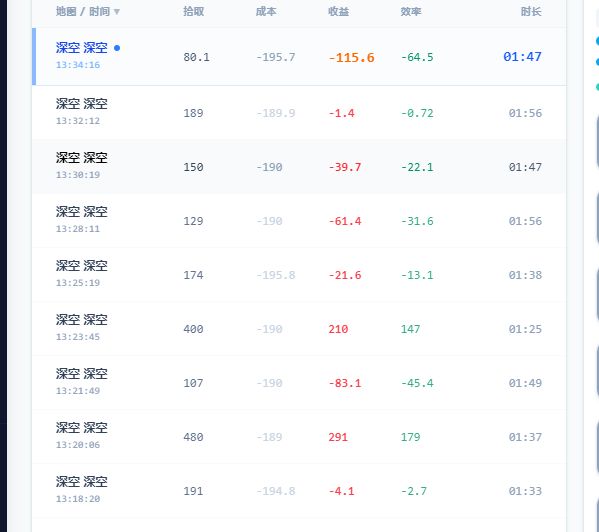Screen dimensions: 599x532
Task: Click the 01:47 duration in the highlighted row
Action: tap(522, 57)
